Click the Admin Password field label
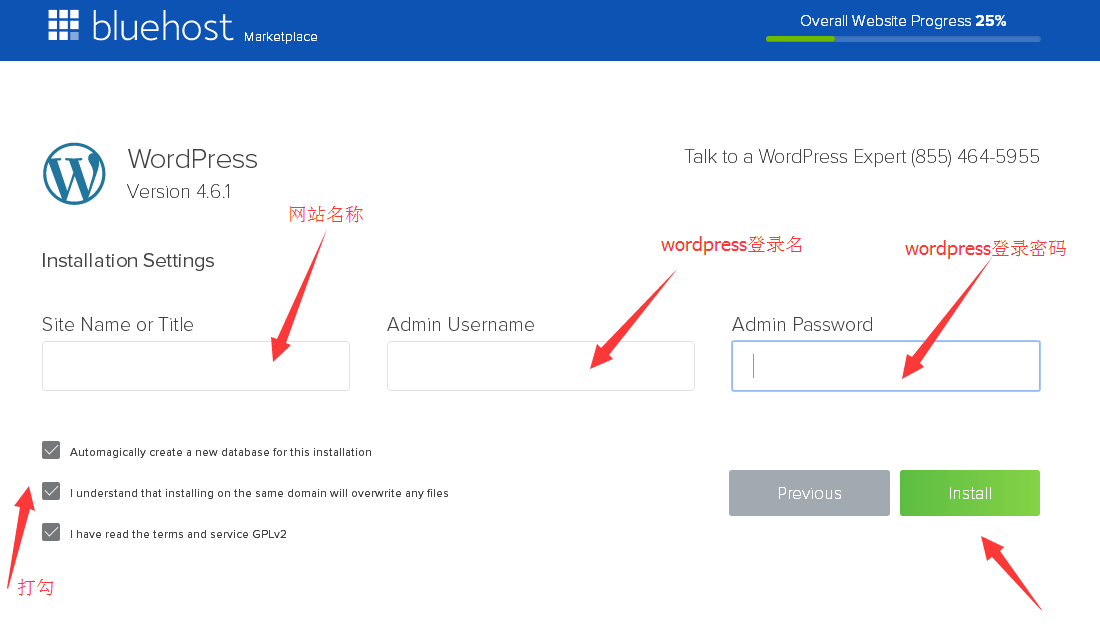The width and height of the screenshot is (1100, 644). click(801, 324)
